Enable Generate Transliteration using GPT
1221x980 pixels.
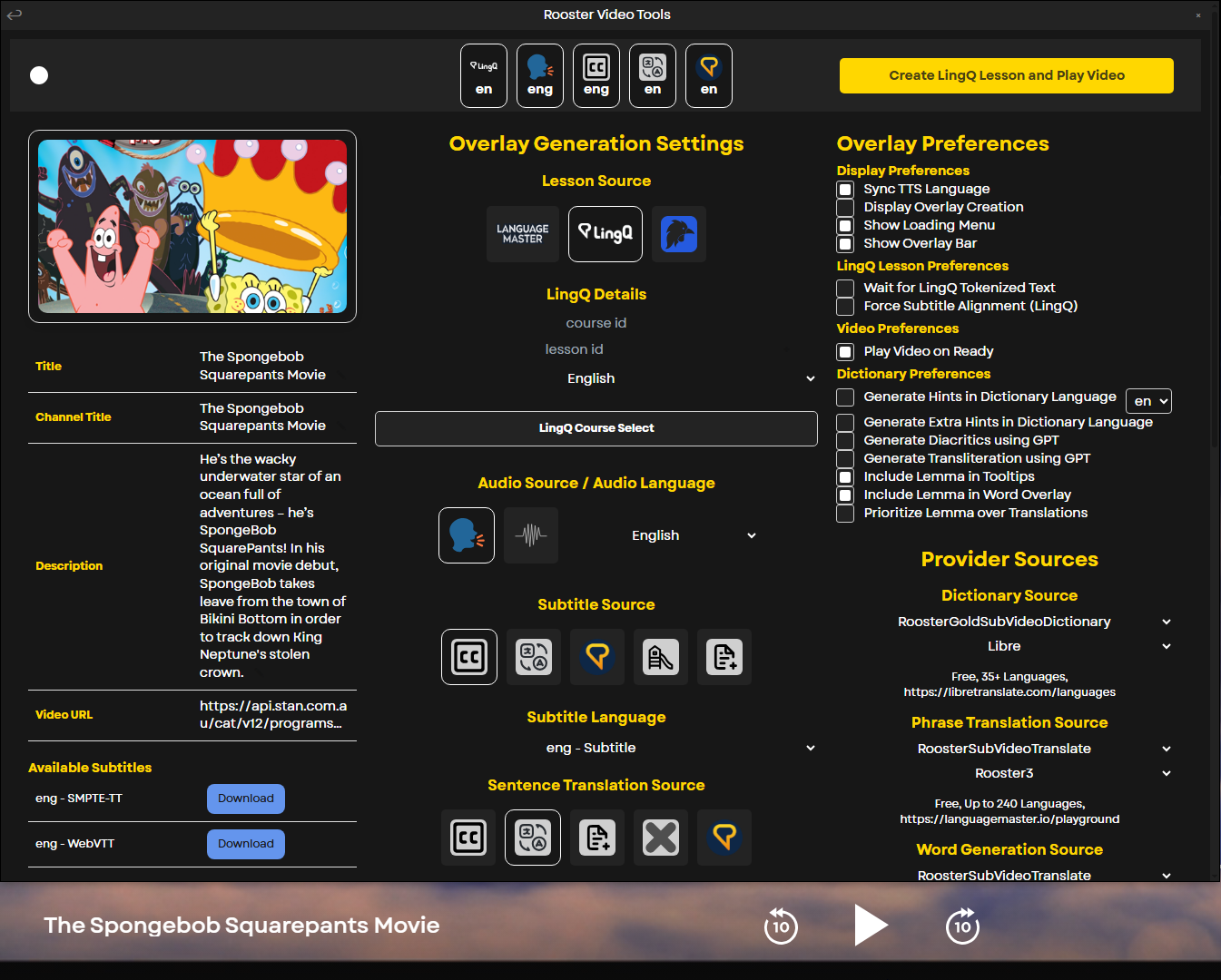click(x=845, y=459)
